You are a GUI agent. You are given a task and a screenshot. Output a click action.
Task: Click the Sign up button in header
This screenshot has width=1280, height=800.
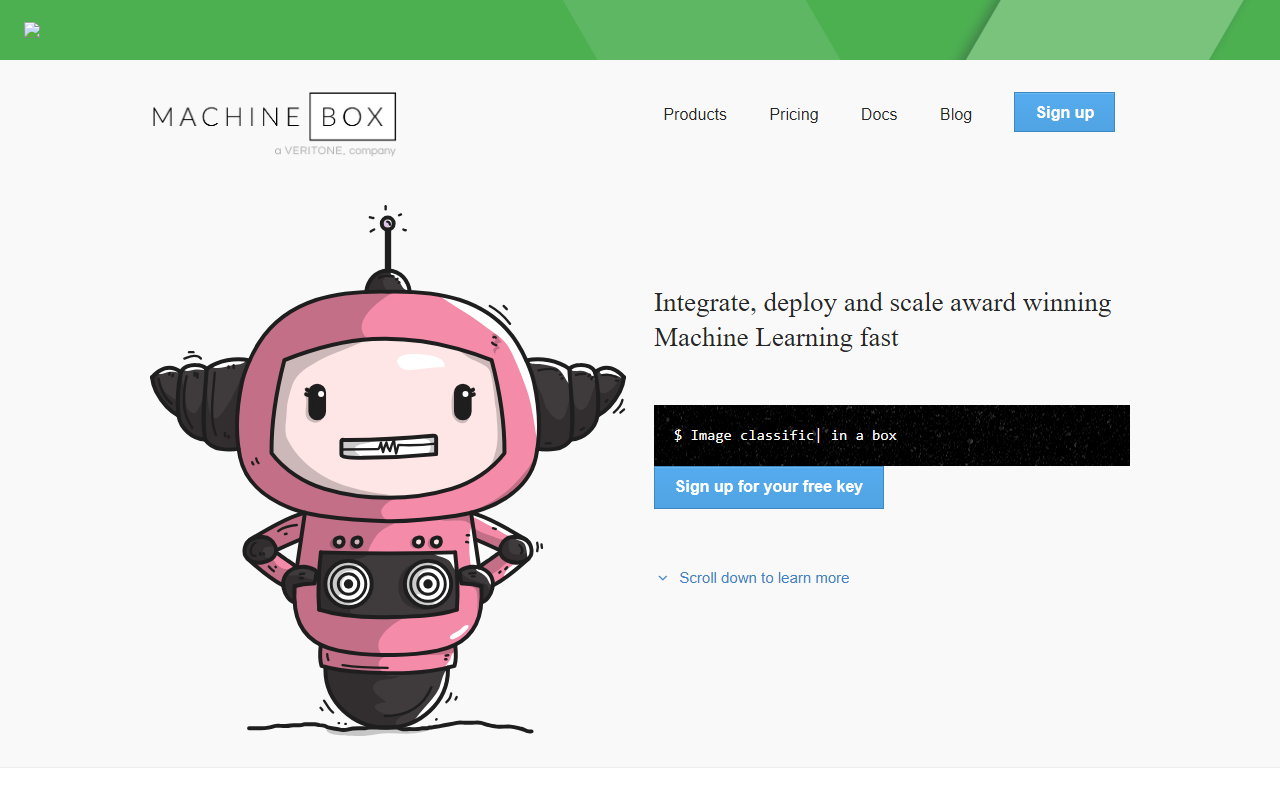pos(1064,112)
